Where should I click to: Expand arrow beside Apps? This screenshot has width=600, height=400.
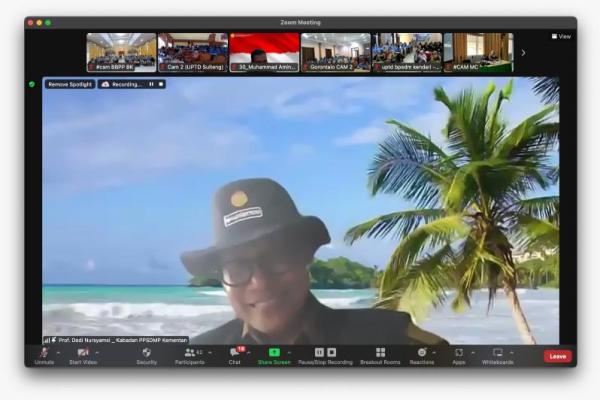(x=473, y=353)
